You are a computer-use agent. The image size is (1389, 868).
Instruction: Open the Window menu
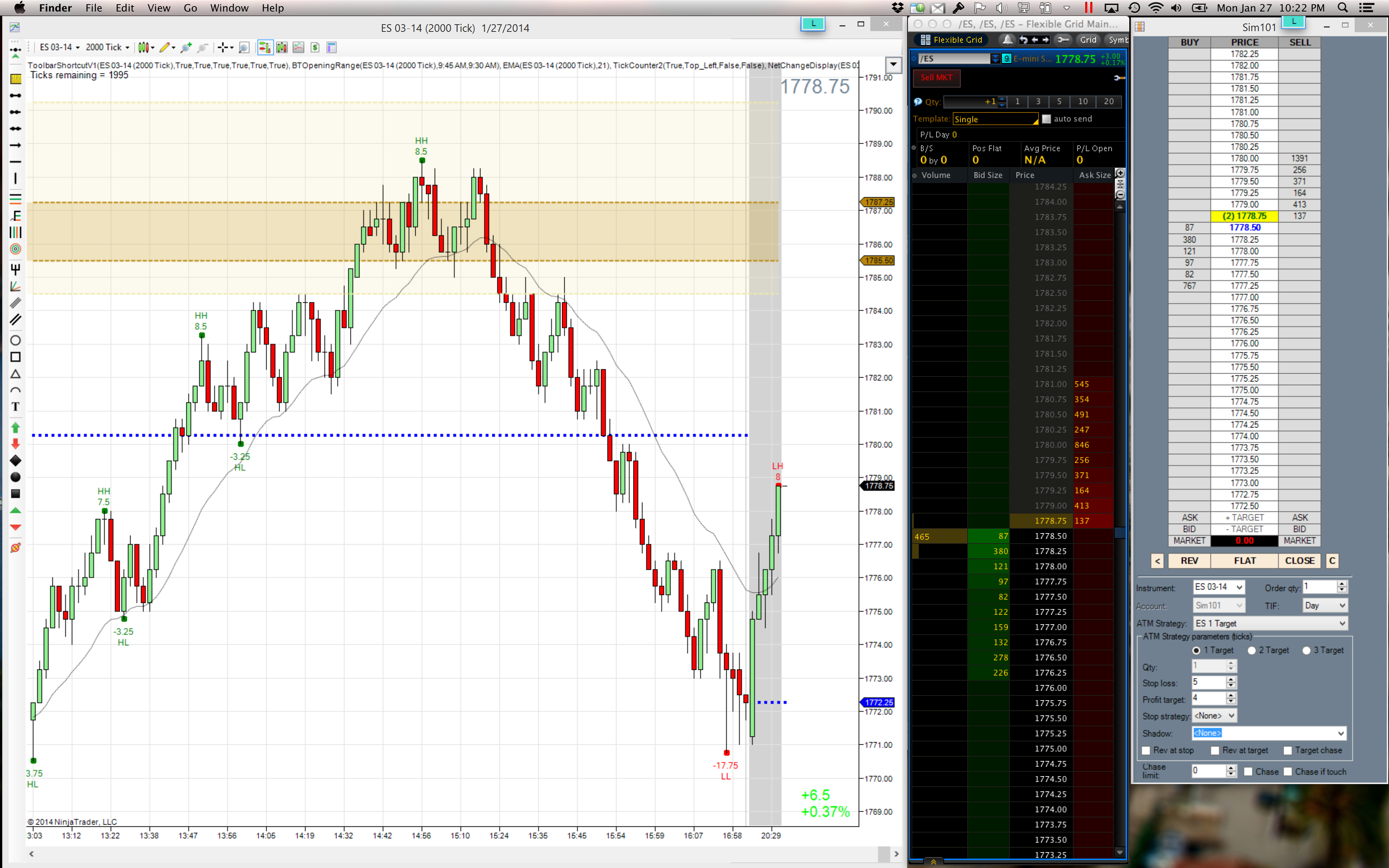(229, 8)
